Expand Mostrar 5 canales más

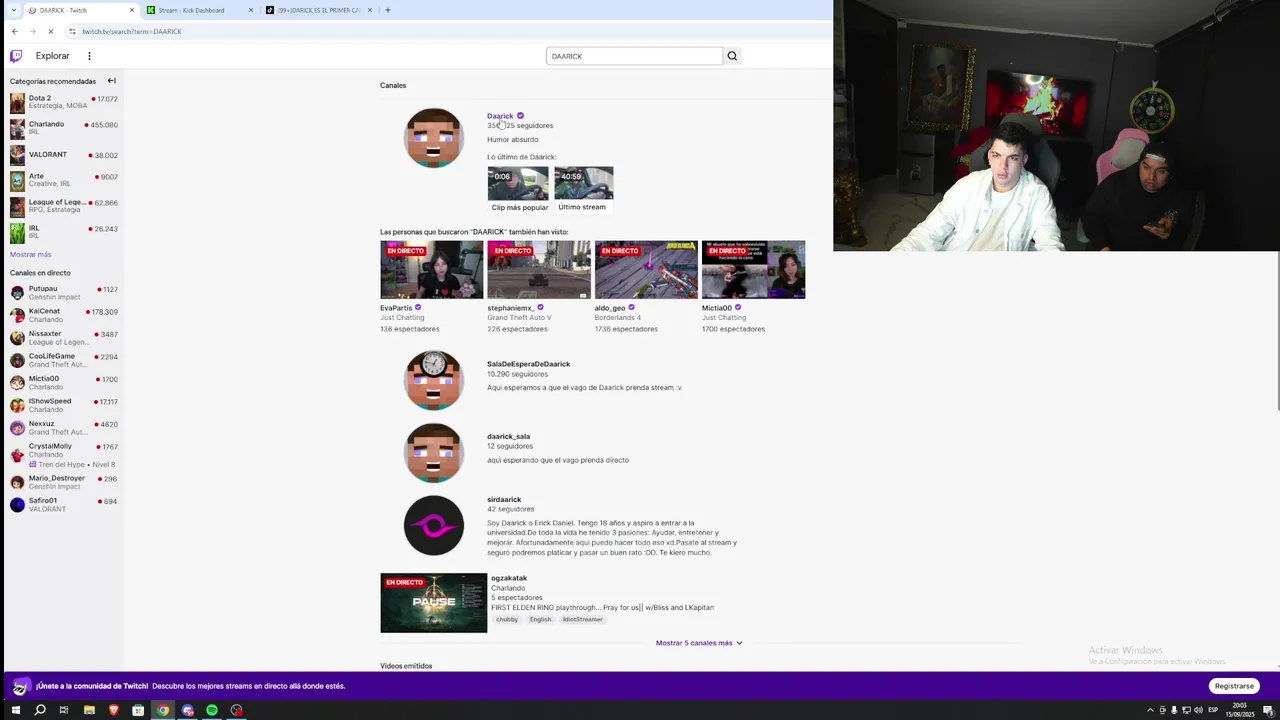pos(699,643)
